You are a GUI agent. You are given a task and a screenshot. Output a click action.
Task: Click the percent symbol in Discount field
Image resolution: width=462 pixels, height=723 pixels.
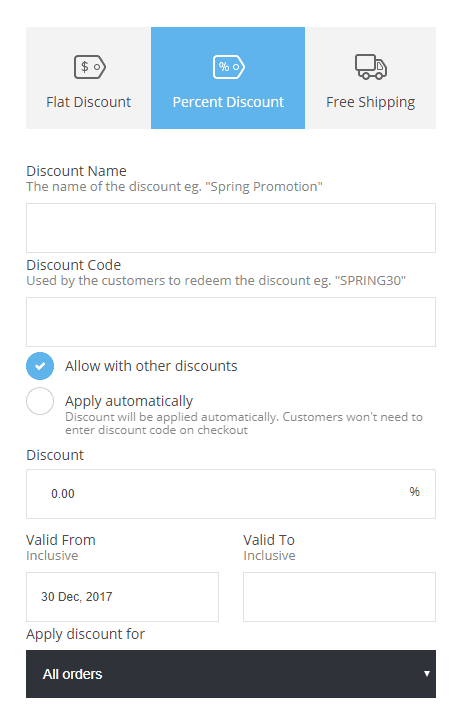click(415, 492)
